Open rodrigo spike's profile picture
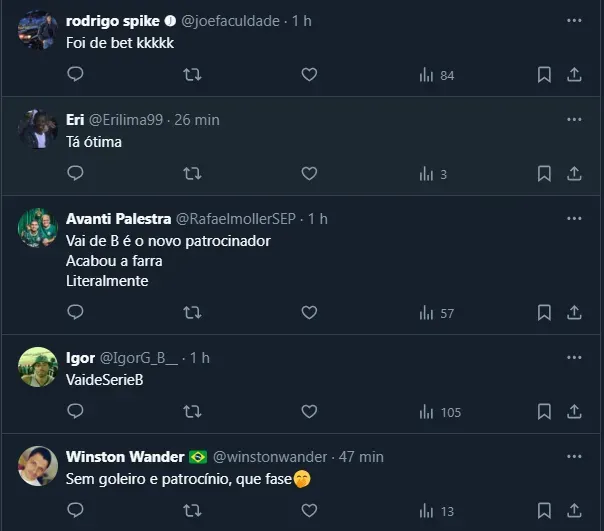 click(37, 30)
